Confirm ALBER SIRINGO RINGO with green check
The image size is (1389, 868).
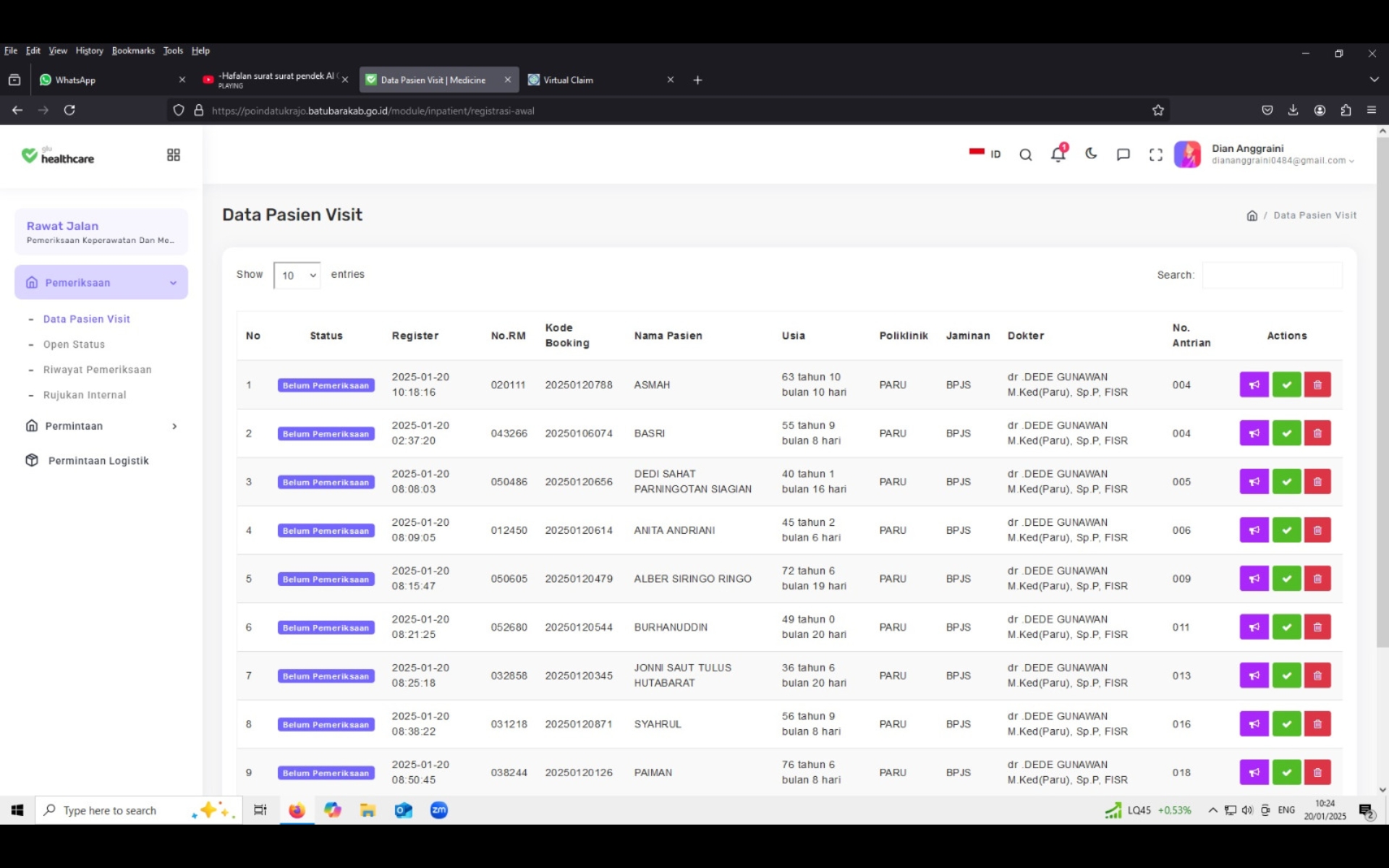(1286, 579)
